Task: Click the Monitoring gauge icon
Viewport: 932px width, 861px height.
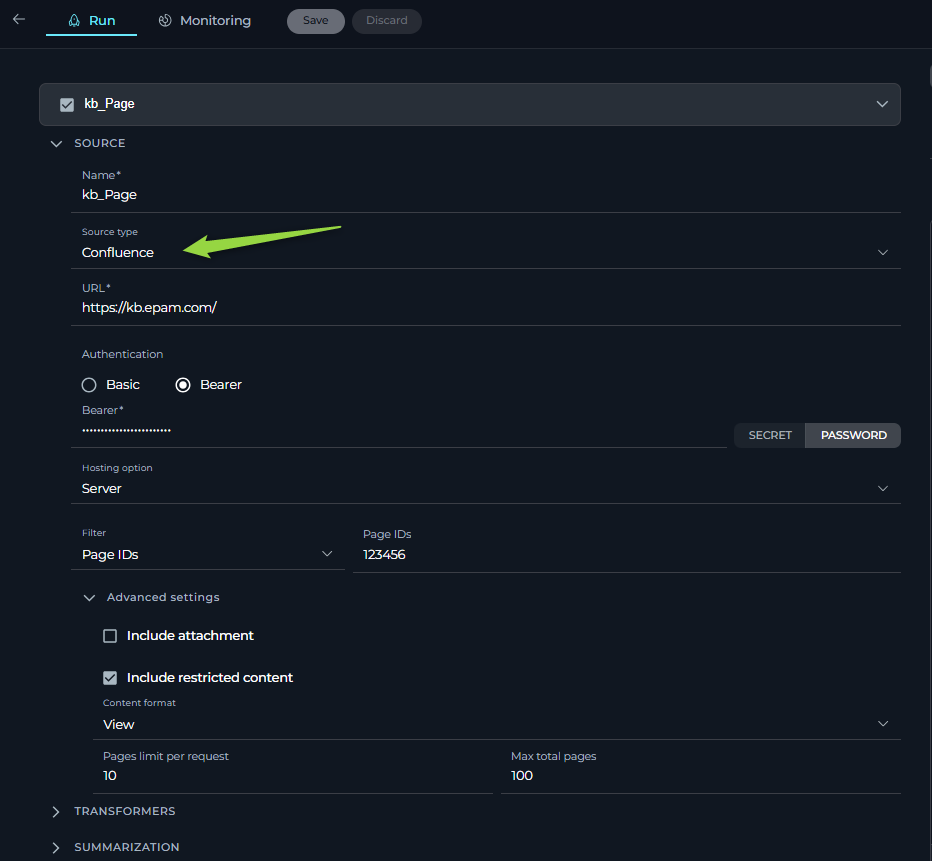Action: (x=165, y=20)
